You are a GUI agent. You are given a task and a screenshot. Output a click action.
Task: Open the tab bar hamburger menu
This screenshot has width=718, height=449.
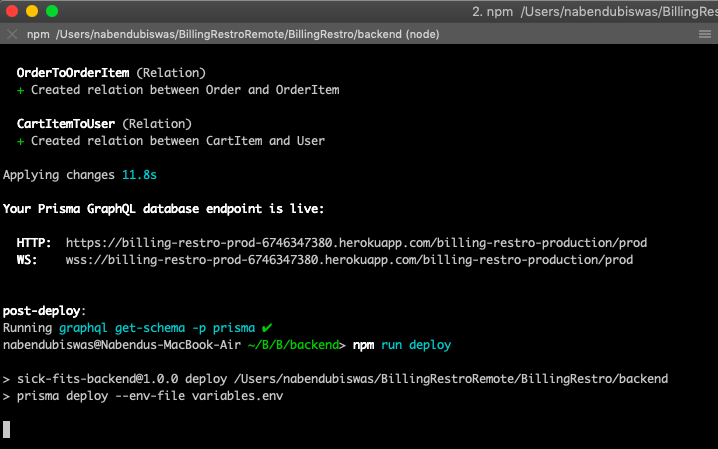[x=705, y=34]
